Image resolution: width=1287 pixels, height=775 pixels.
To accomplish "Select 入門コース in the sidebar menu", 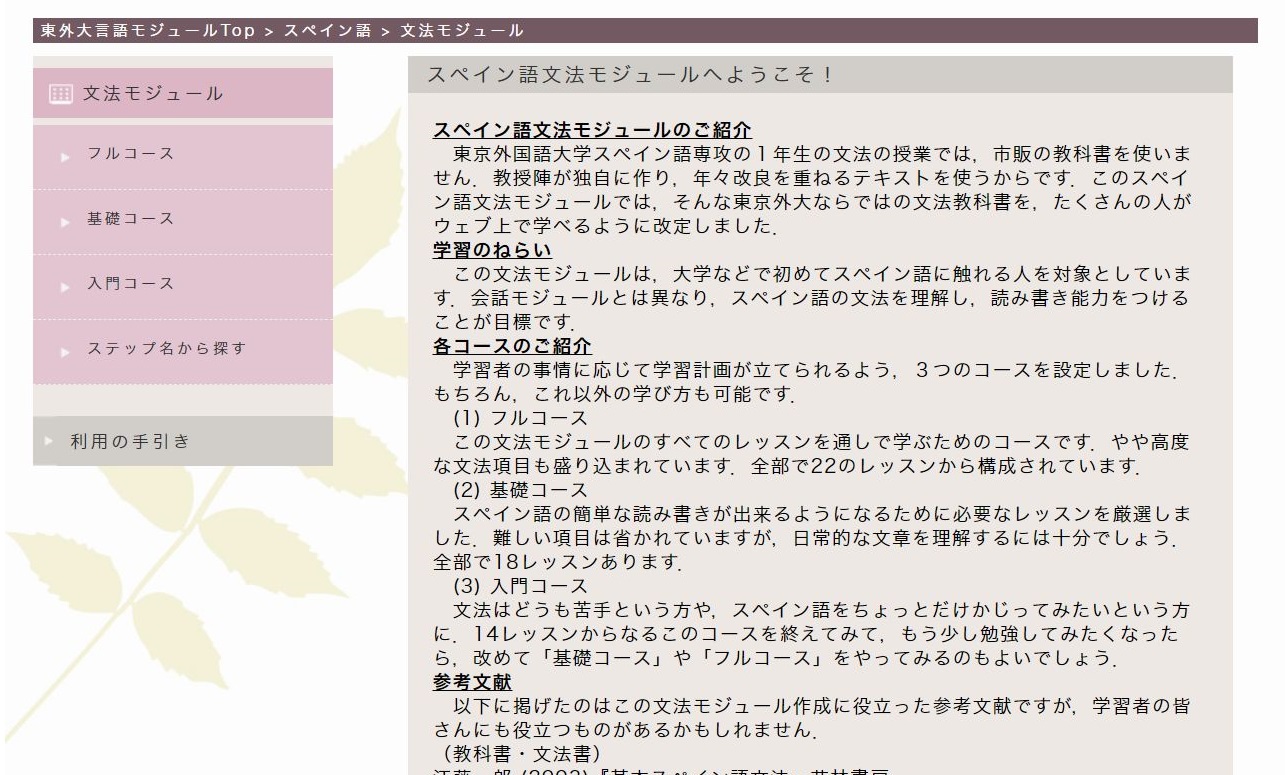I will 130,284.
